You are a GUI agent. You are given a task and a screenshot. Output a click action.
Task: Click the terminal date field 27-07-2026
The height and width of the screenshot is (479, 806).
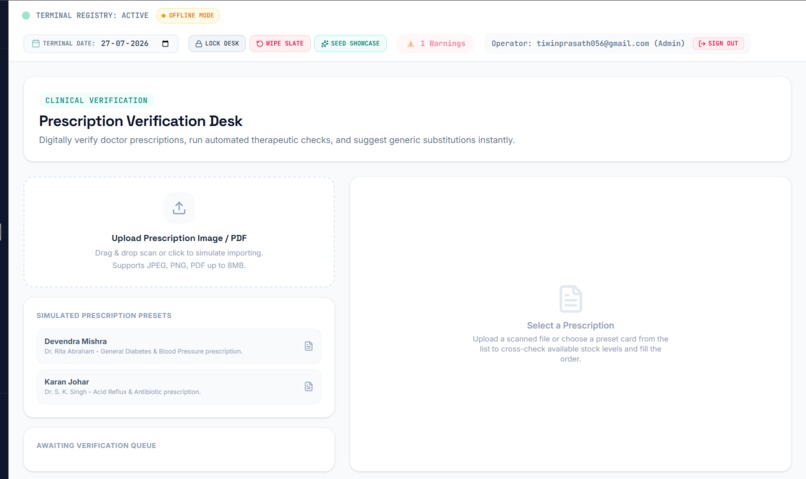click(124, 44)
